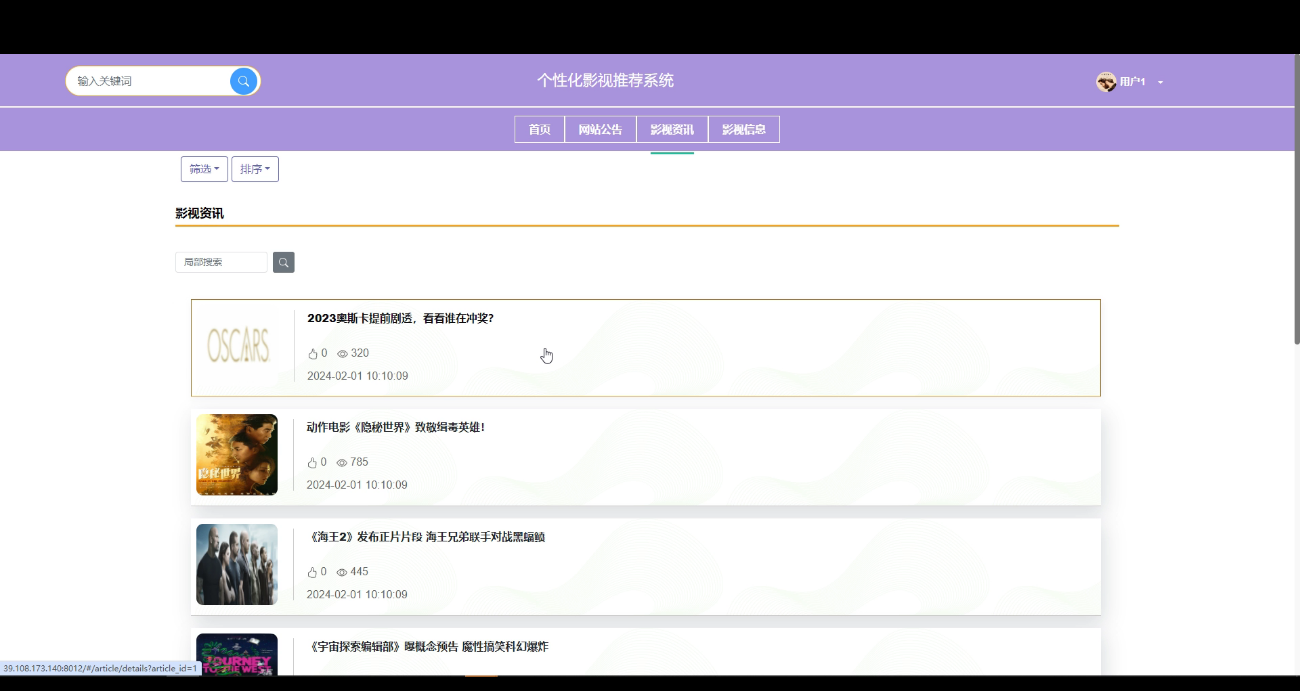The image size is (1300, 691).
Task: Open the 网站公告 section
Action: point(600,129)
